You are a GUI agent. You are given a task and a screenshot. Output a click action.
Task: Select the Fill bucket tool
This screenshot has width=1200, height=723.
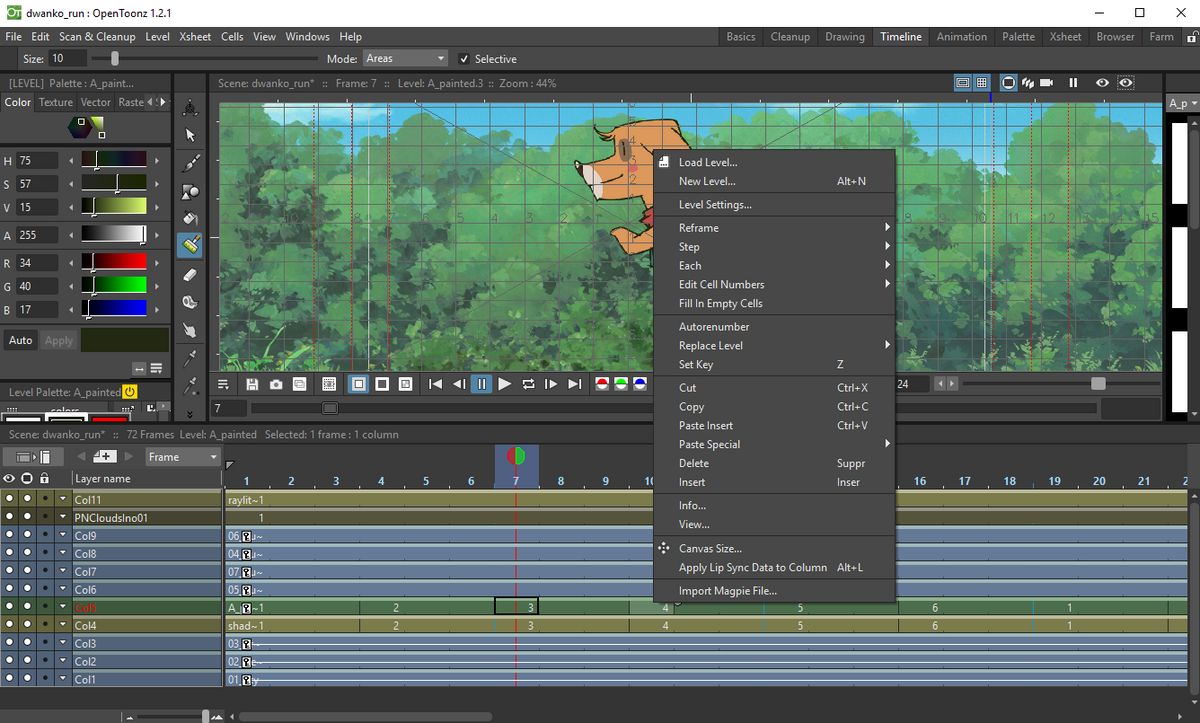point(190,218)
